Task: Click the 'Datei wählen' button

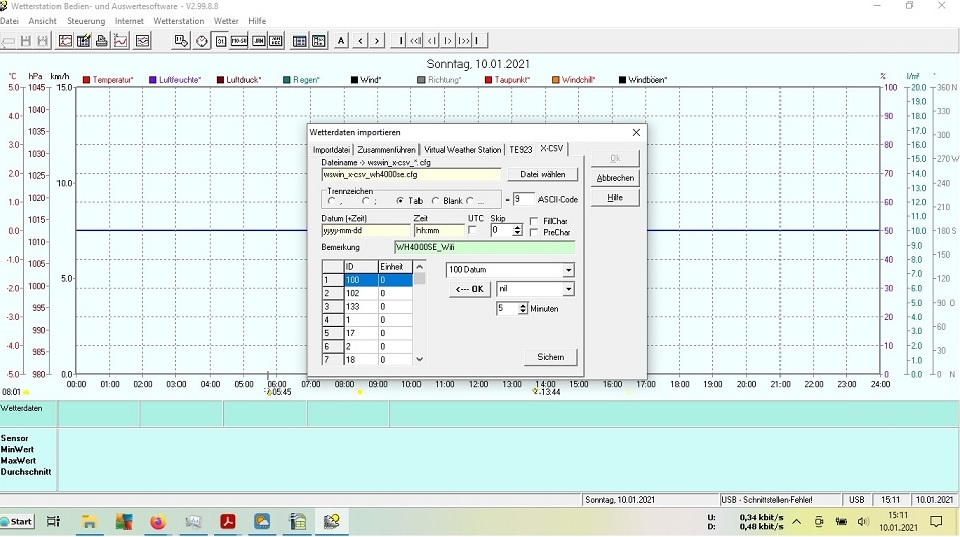Action: click(543, 174)
